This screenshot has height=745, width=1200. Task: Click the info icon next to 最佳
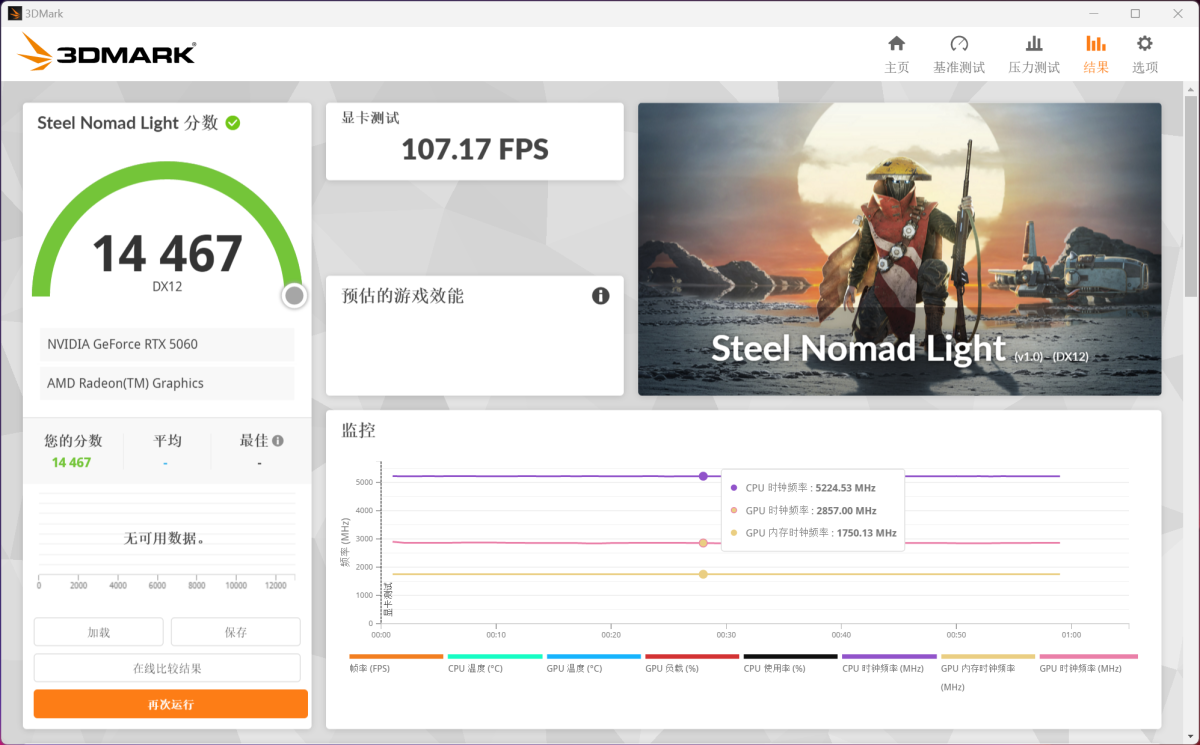[278, 441]
